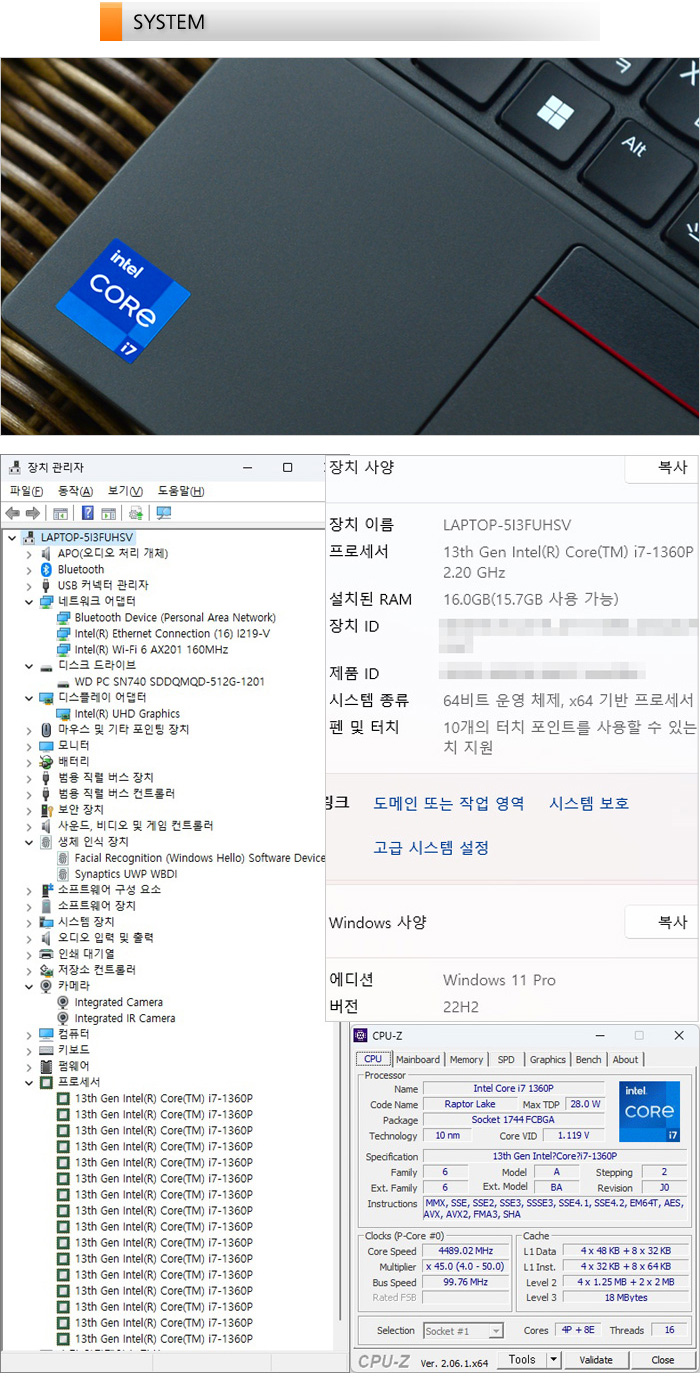Click the Level 3 cache value 18 MBytes
Screen dimensions: 700x1377
(x=626, y=1298)
